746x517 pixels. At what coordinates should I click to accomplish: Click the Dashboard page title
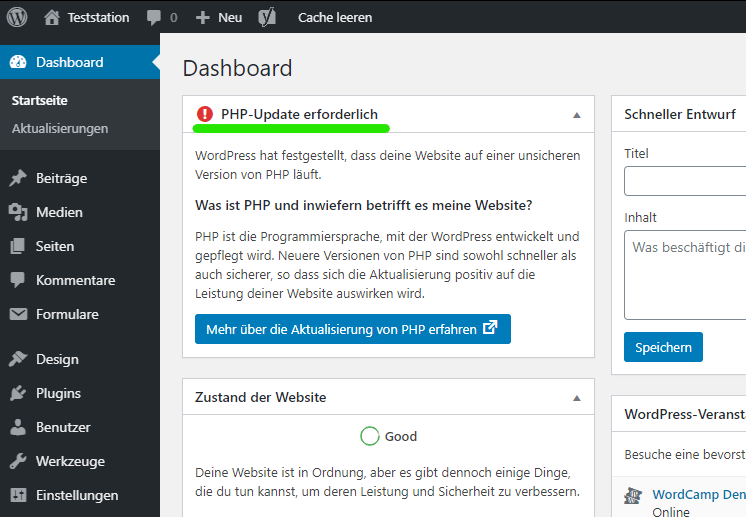237,68
